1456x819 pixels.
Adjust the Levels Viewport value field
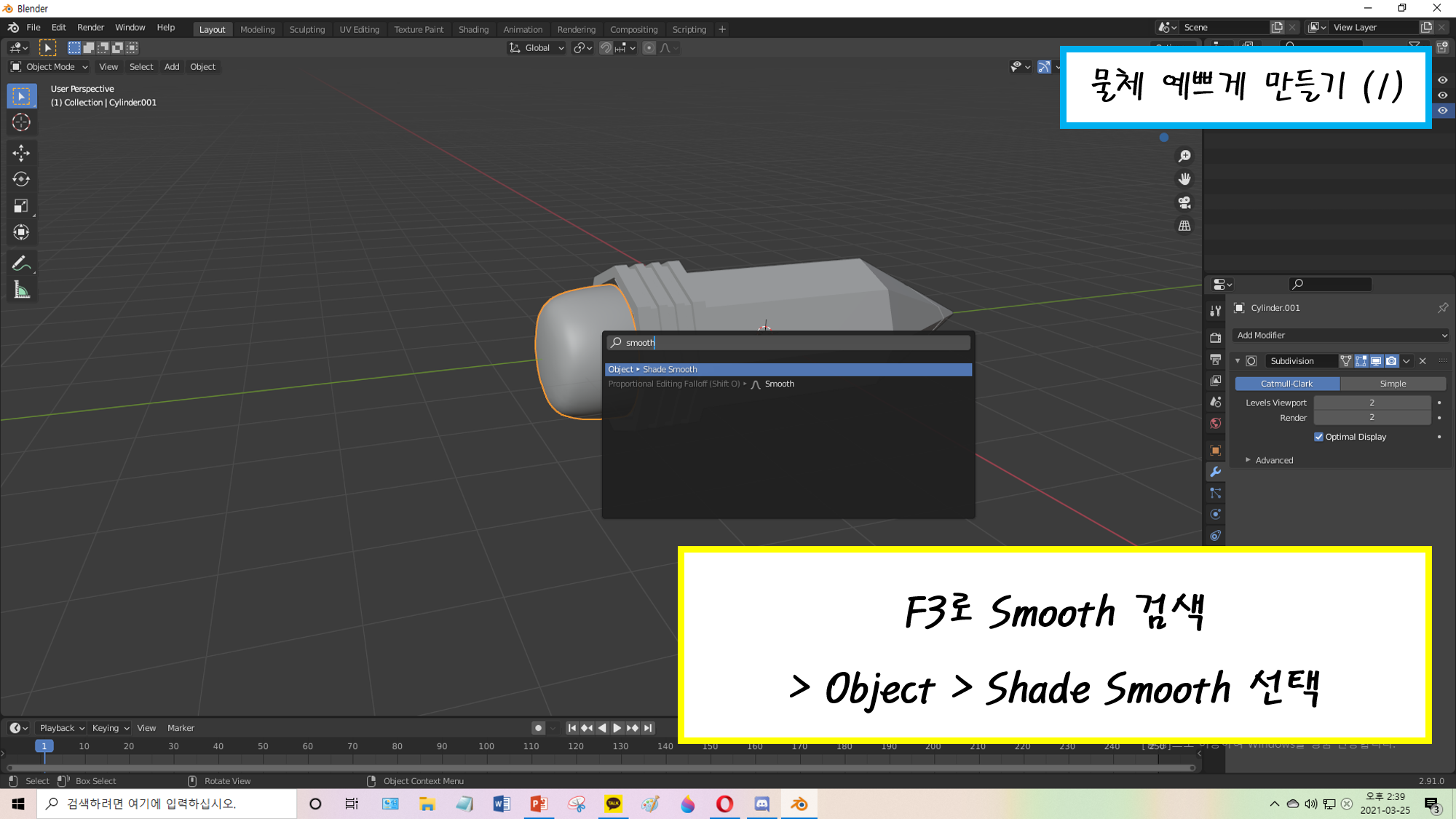1372,403
